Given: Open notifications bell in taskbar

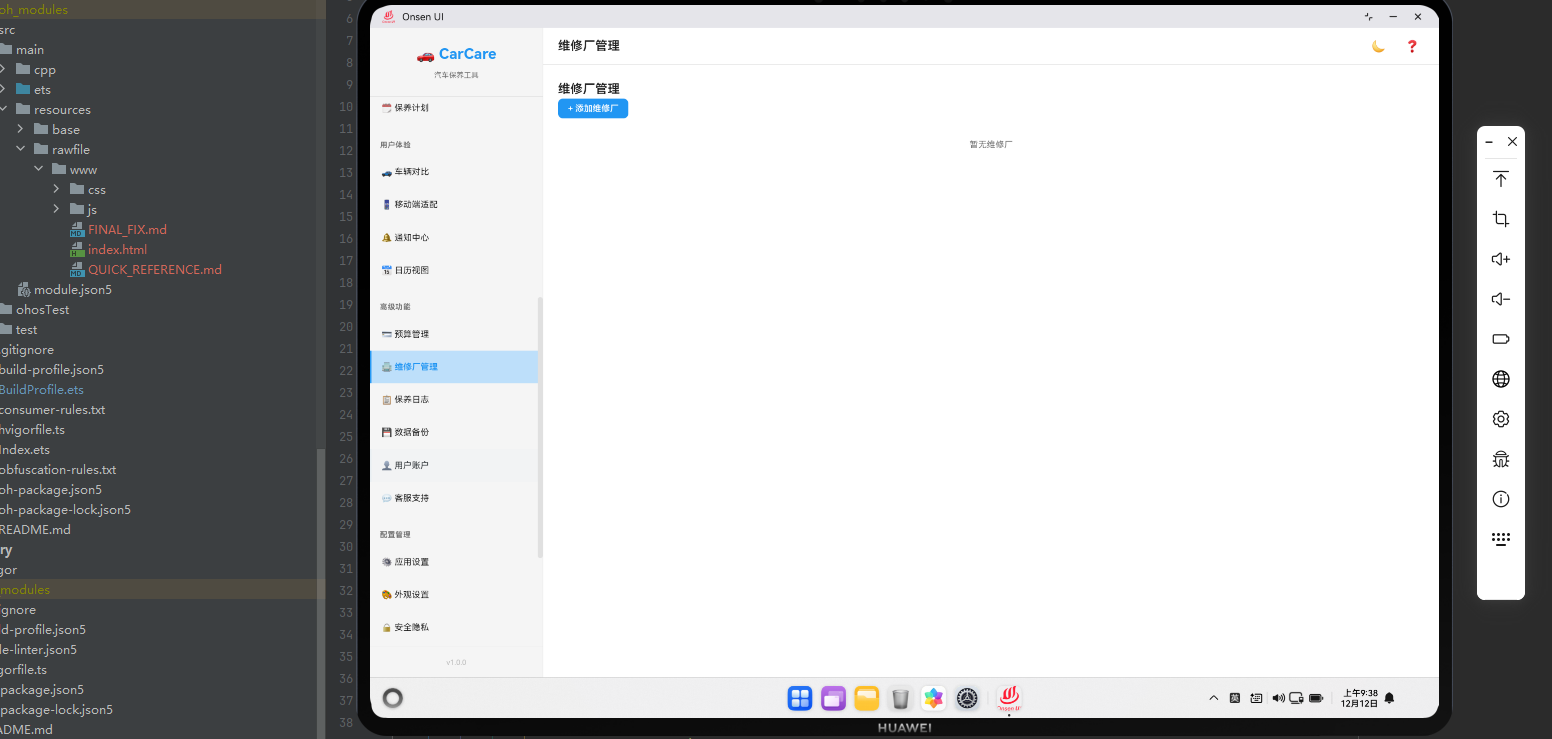Looking at the screenshot, I should coord(1389,698).
